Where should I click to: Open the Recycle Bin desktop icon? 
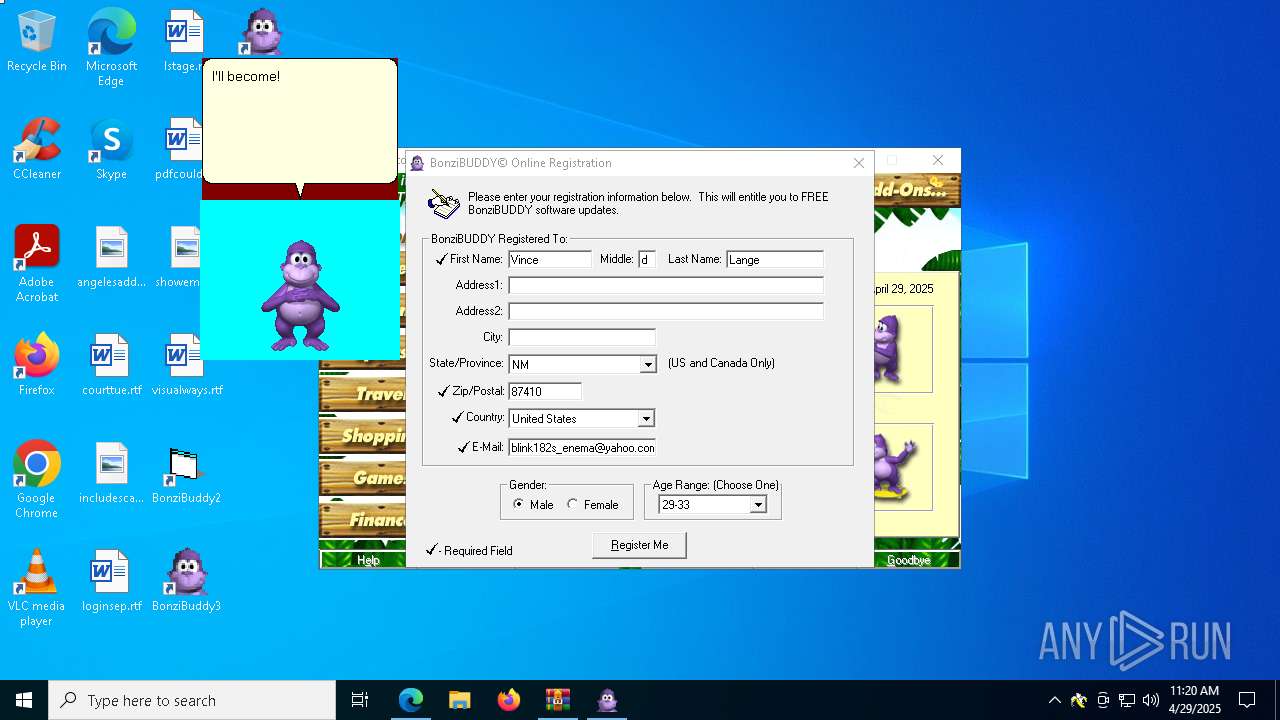pos(37,42)
